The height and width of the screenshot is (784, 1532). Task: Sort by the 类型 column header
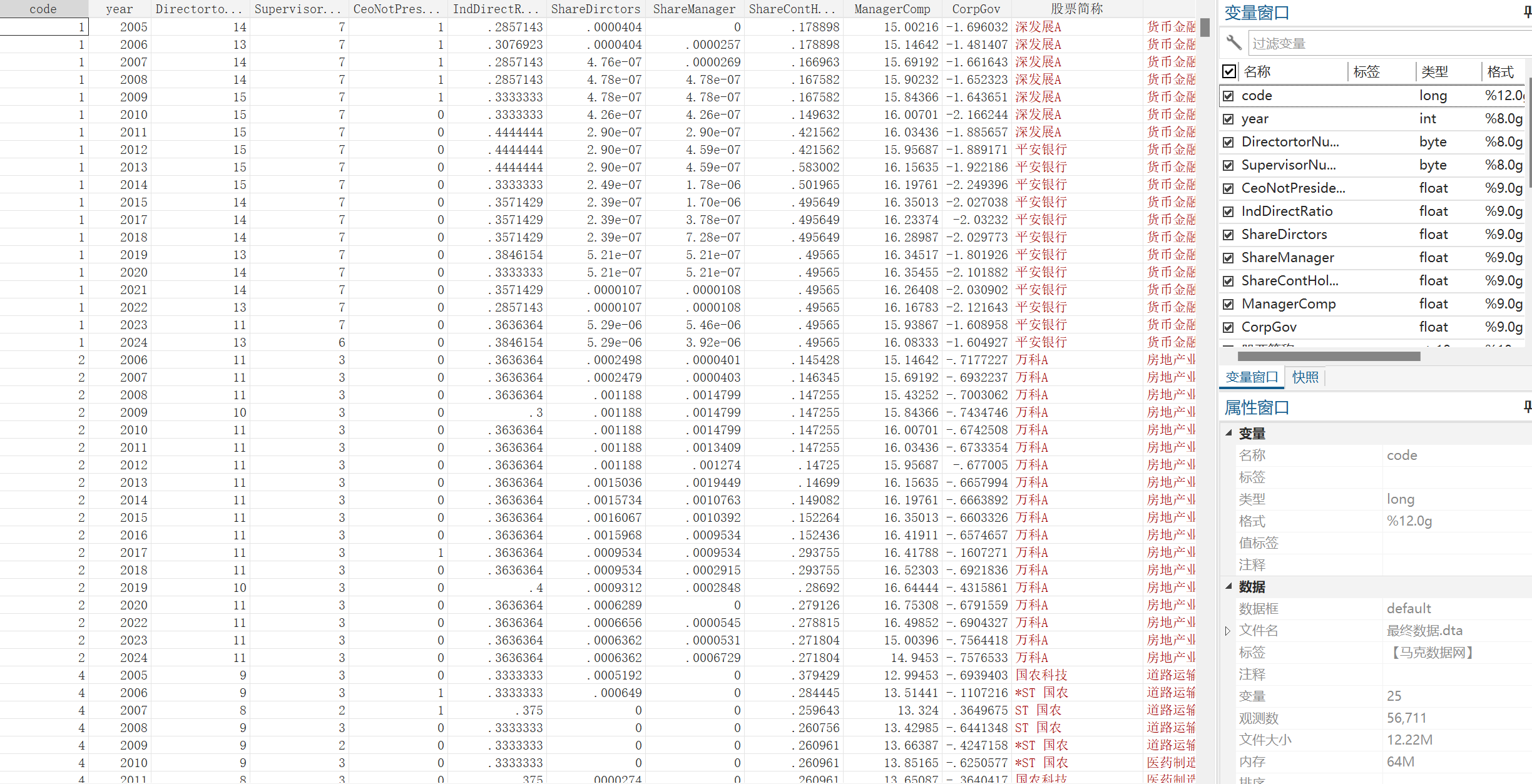1434,71
